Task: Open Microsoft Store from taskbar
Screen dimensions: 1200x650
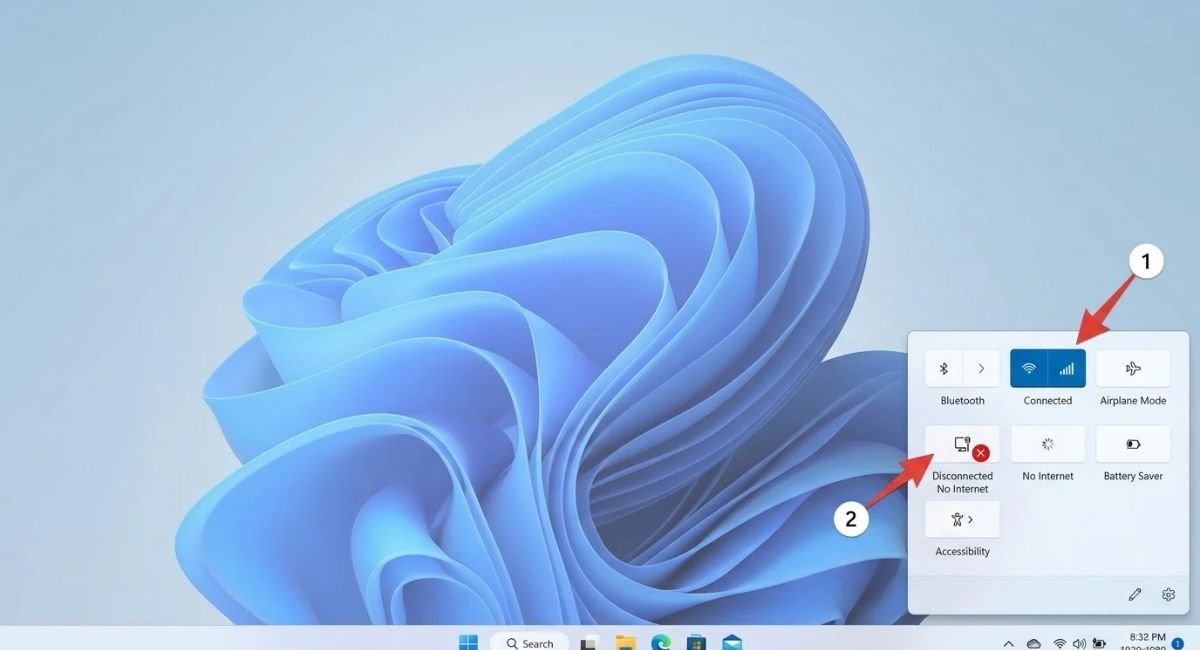Action: 696,643
